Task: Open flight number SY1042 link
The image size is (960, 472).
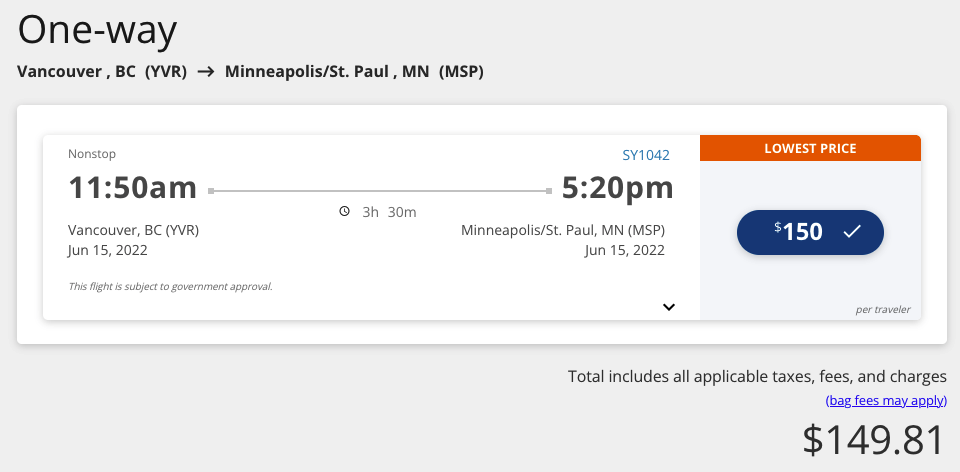Action: pos(646,155)
